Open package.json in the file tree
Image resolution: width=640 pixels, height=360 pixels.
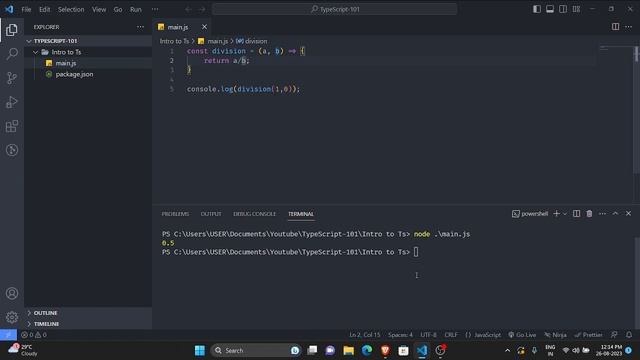88,74
